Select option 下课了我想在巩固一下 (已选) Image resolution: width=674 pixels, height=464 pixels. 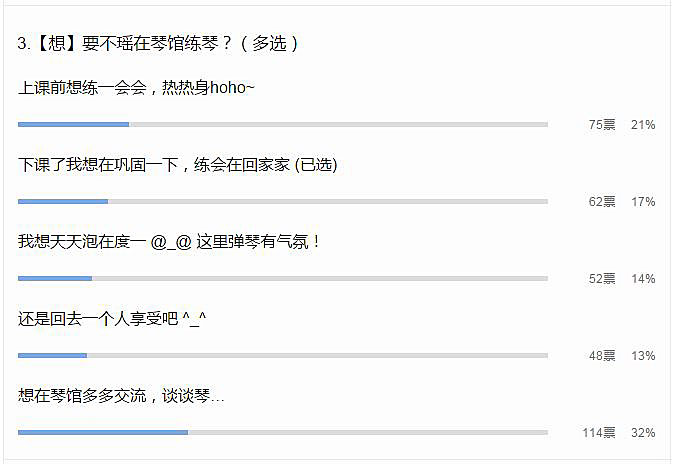pos(178,165)
